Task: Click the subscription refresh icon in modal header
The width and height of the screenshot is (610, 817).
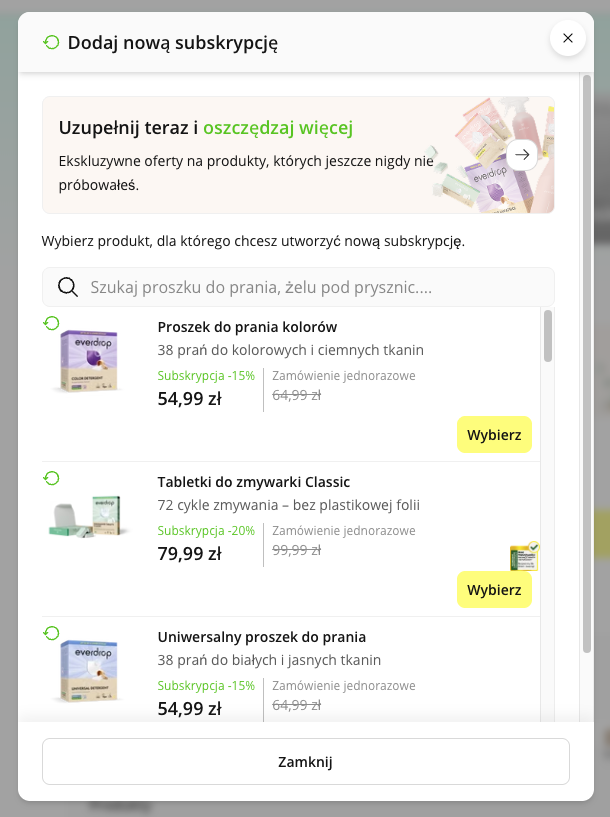Action: 51,42
